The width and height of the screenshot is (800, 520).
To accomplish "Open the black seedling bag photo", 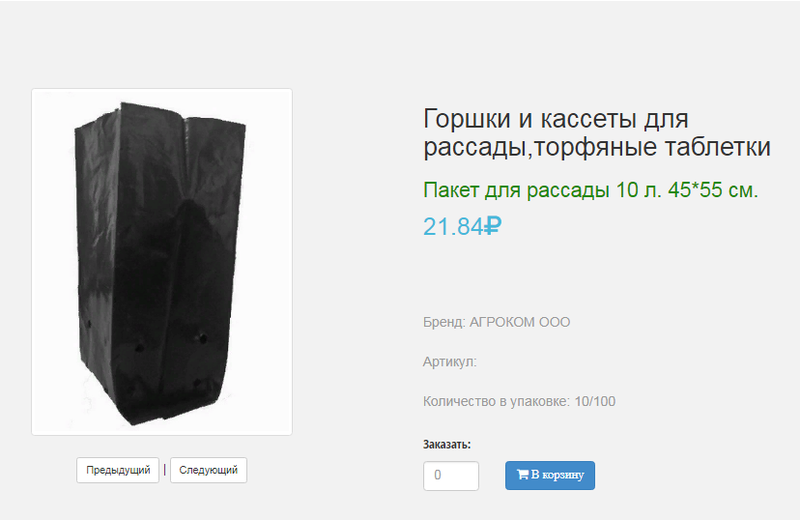I will 160,263.
